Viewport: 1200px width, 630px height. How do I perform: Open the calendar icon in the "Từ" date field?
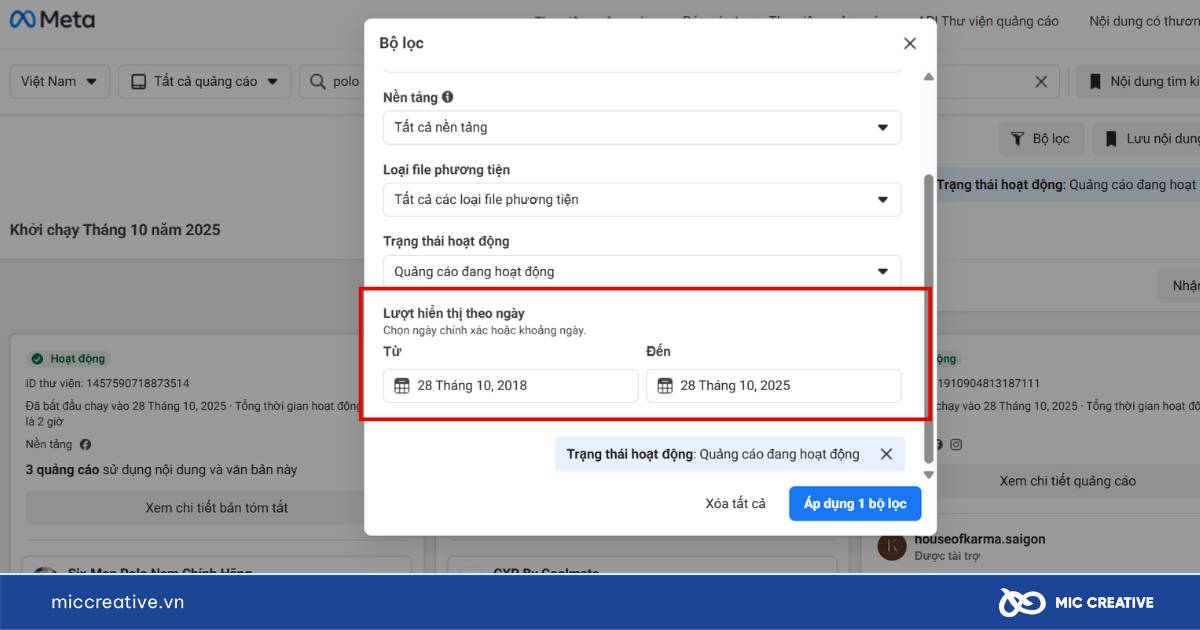(401, 385)
